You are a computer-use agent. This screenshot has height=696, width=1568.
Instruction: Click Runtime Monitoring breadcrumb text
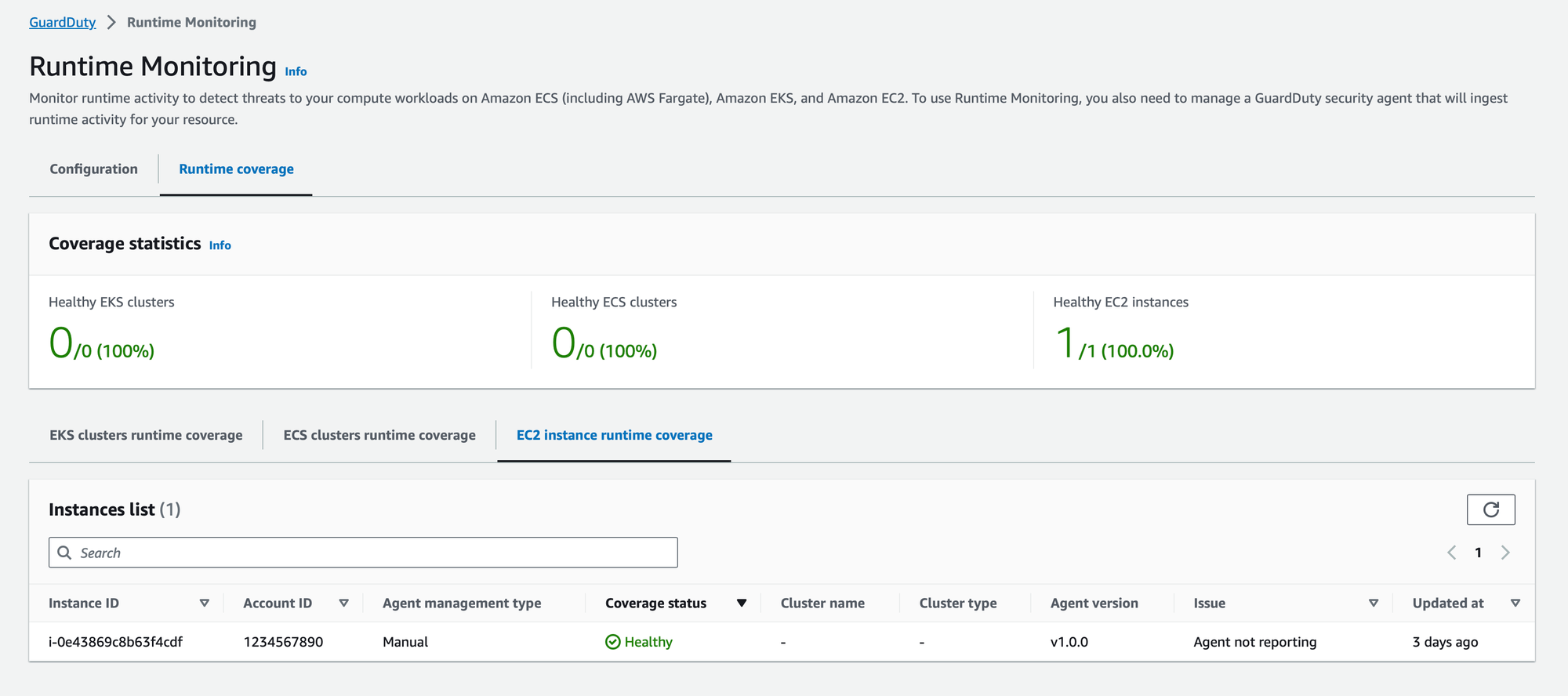click(191, 22)
